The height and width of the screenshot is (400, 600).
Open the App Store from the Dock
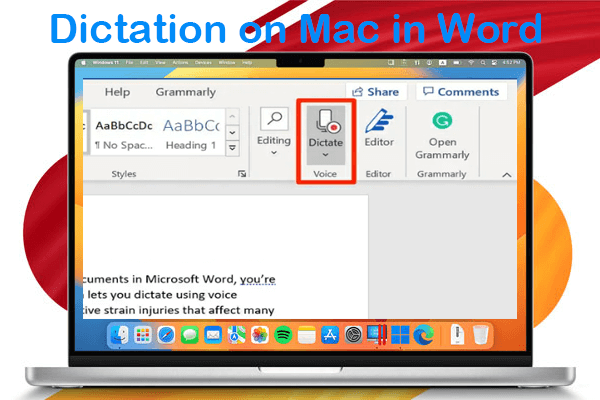tap(330, 335)
